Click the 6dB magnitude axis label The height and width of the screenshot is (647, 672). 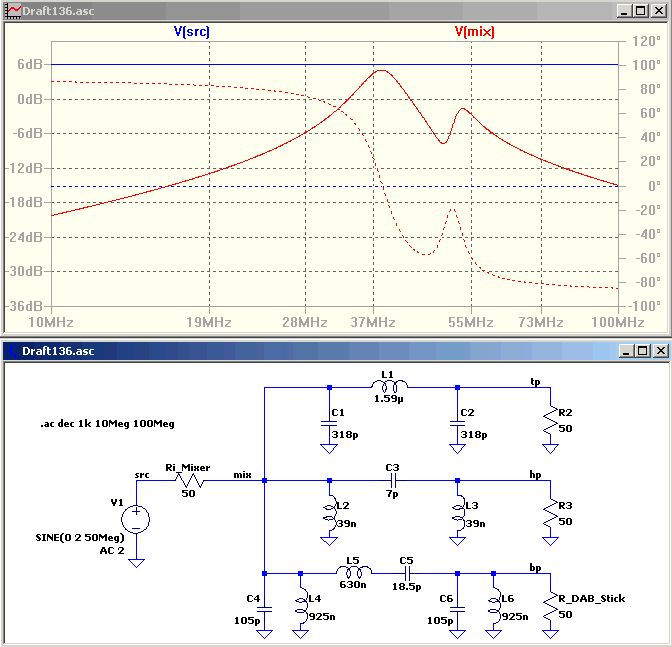coord(30,64)
